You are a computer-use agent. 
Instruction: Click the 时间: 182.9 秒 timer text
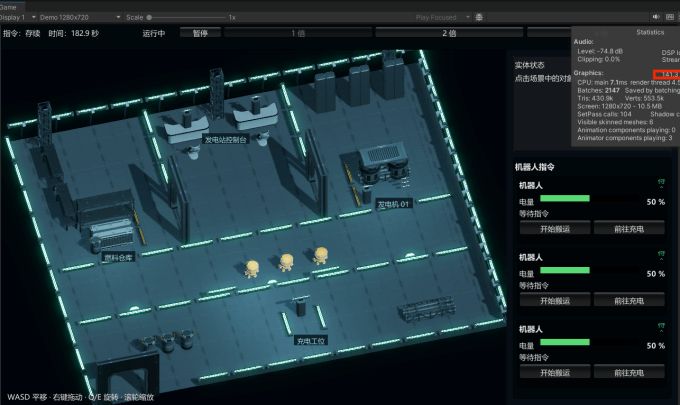[x=74, y=33]
